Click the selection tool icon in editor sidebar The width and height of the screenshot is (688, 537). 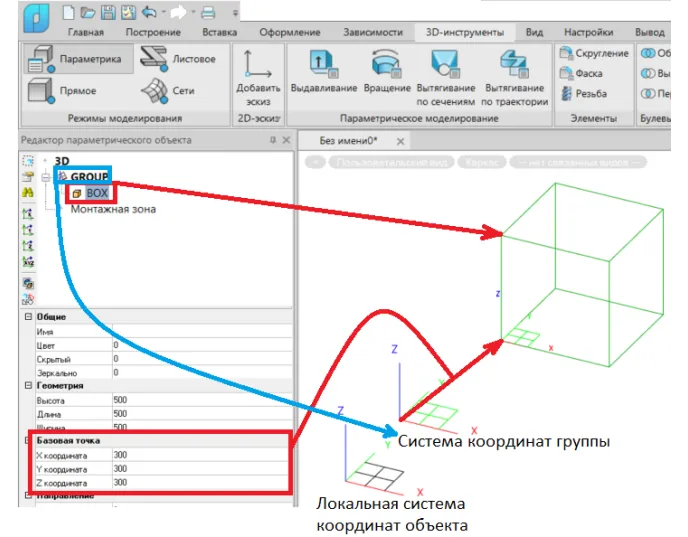click(x=28, y=161)
